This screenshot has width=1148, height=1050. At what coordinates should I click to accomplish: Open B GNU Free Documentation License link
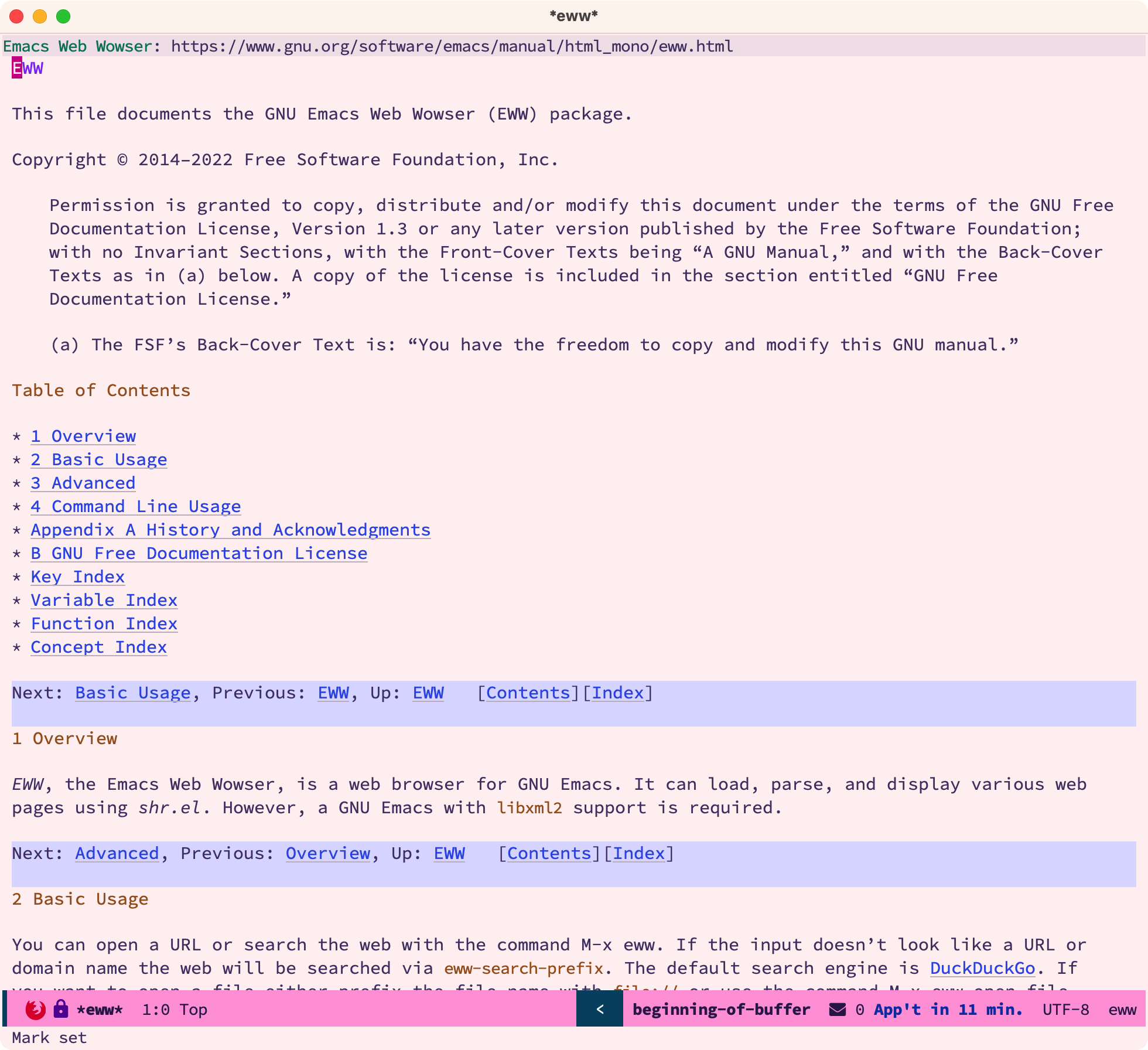[199, 553]
